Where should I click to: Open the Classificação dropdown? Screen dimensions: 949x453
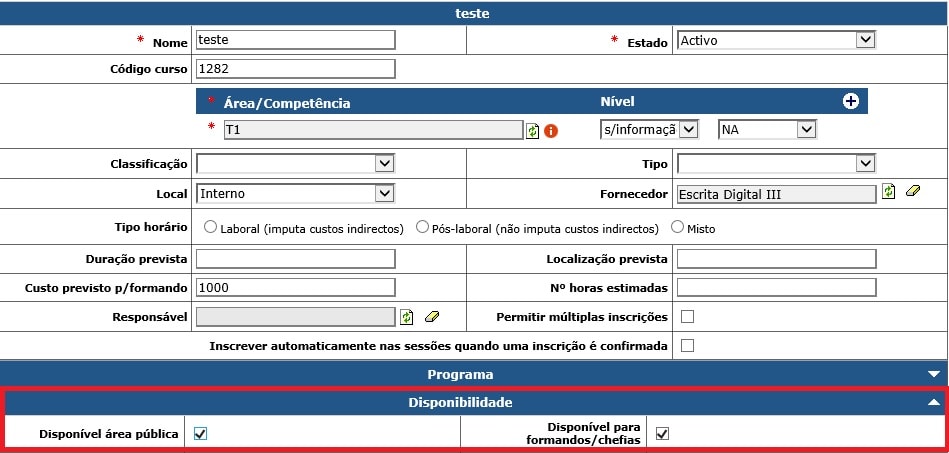295,164
